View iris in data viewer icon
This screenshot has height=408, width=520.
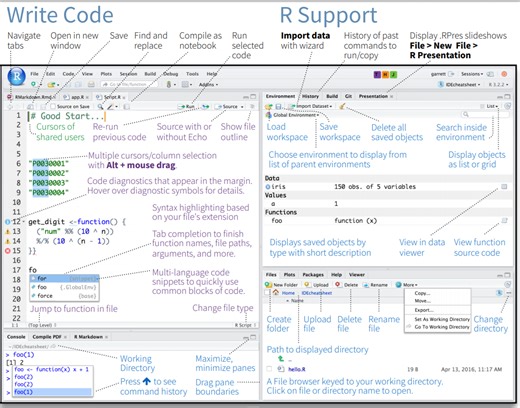coord(504,187)
